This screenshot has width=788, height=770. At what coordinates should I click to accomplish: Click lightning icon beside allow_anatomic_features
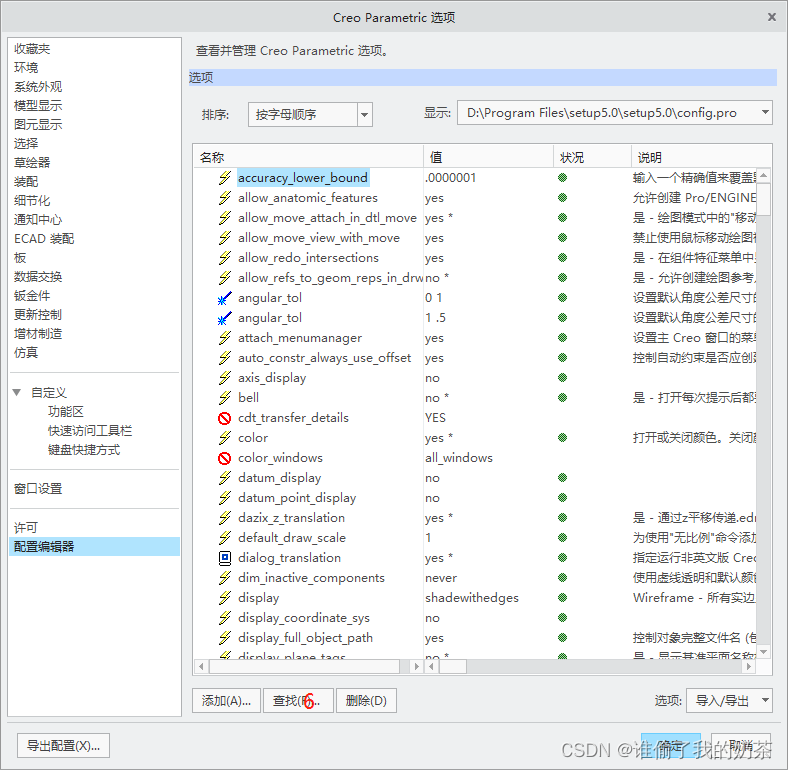click(225, 198)
